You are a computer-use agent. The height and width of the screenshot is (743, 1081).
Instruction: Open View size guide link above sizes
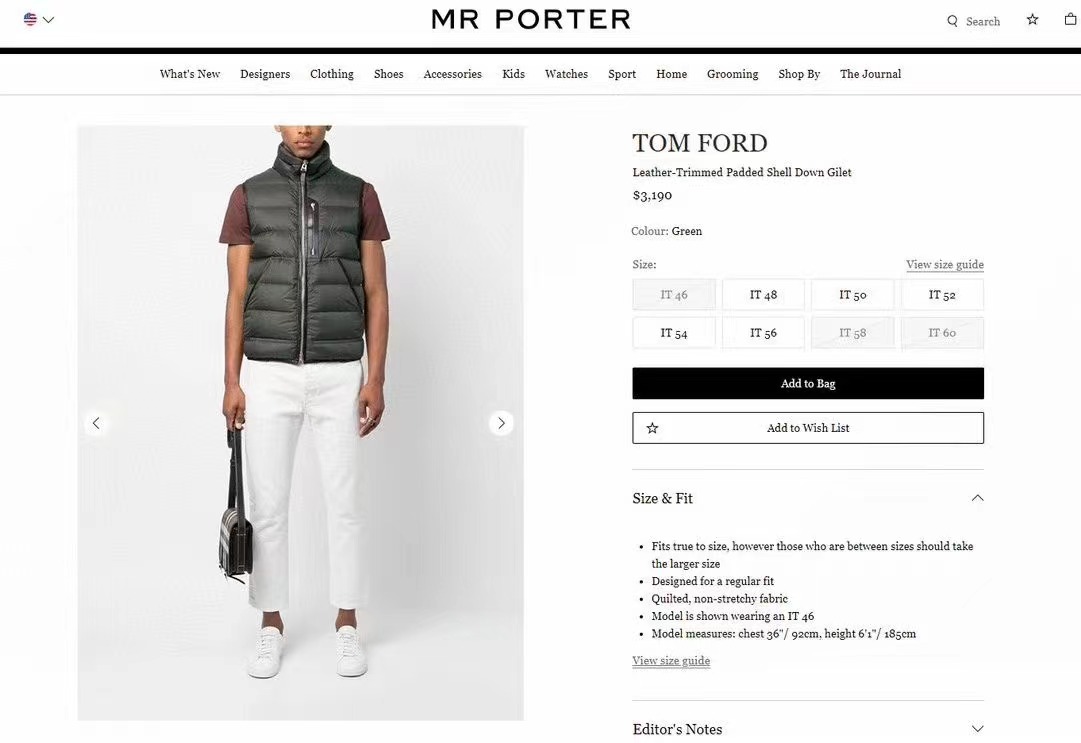click(x=944, y=265)
